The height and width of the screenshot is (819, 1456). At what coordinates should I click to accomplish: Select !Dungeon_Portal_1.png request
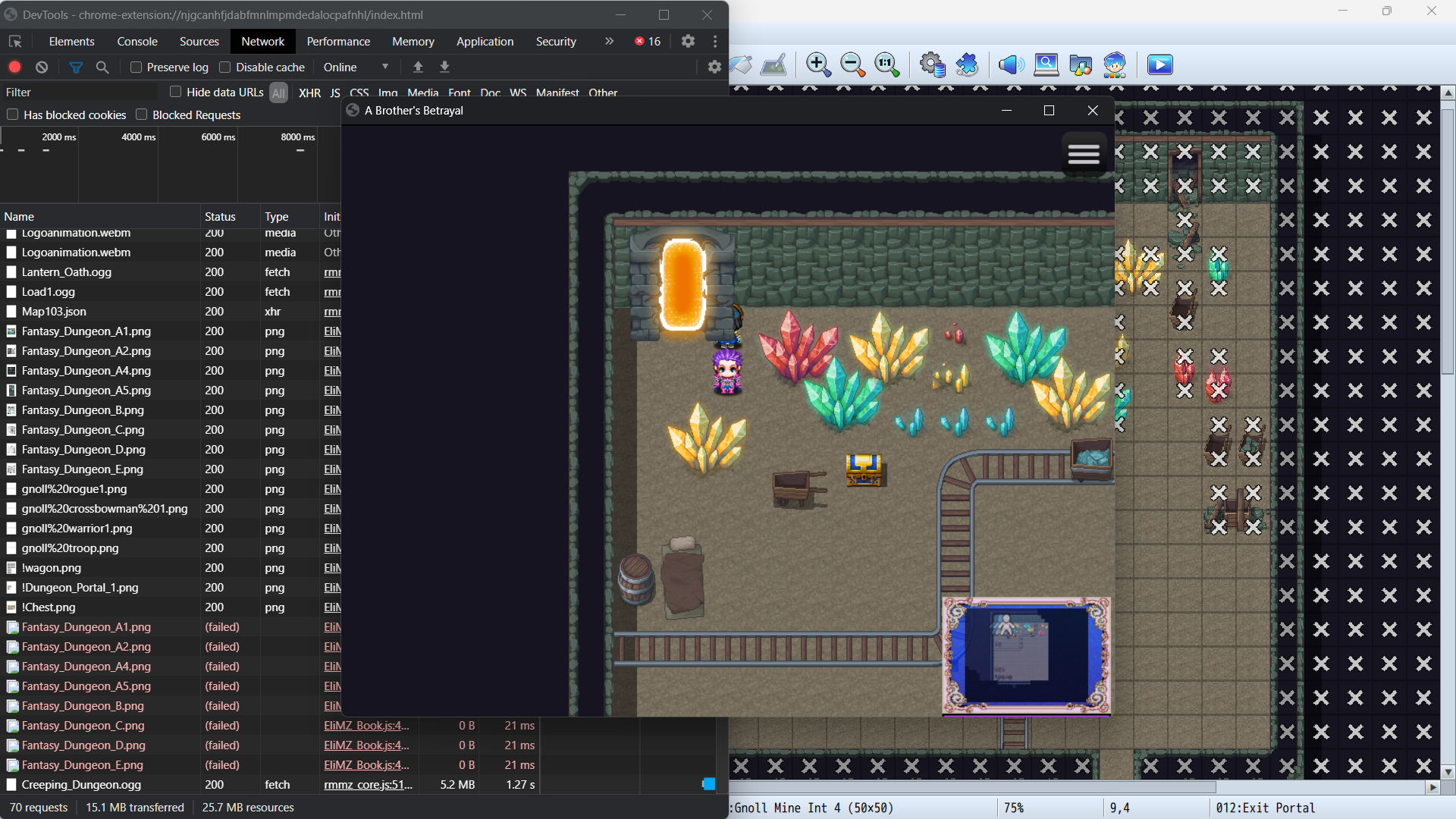click(x=171, y=588)
